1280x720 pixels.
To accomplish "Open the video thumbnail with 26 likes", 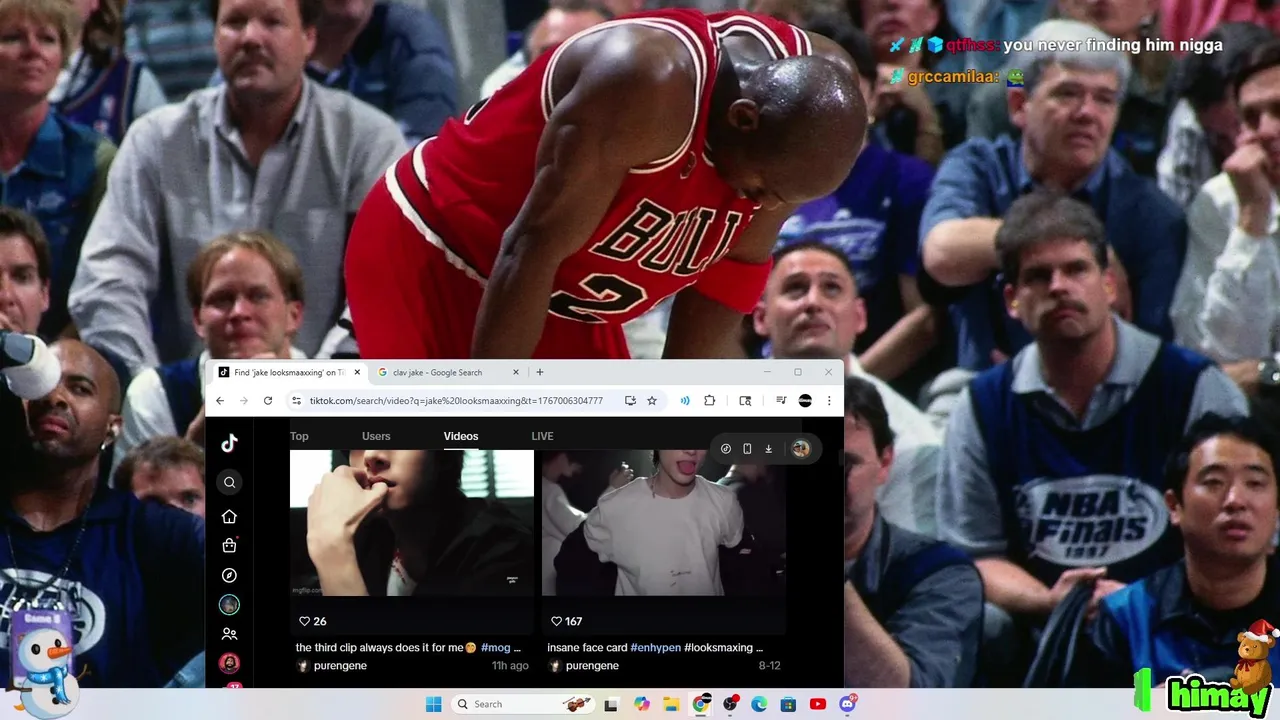I will [412, 523].
